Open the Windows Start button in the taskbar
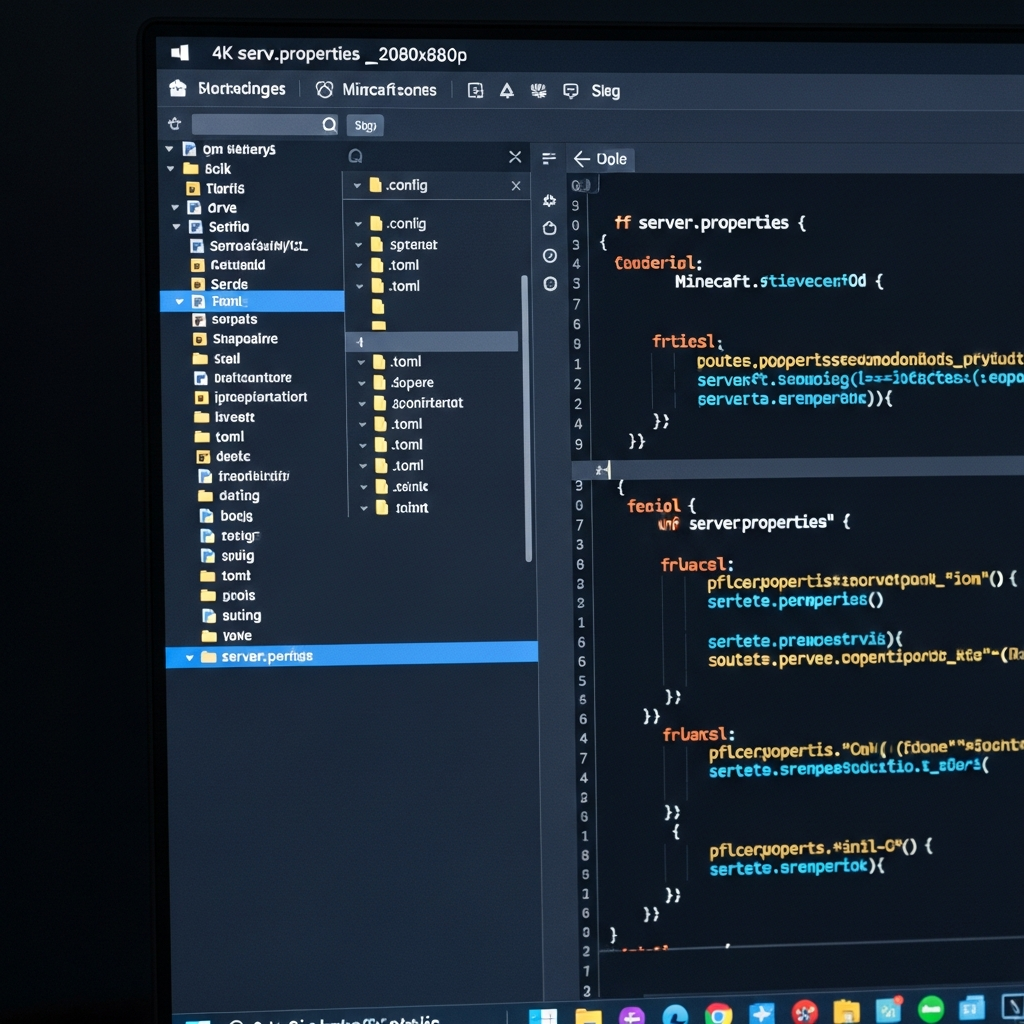The image size is (1024, 1024). [x=543, y=1016]
